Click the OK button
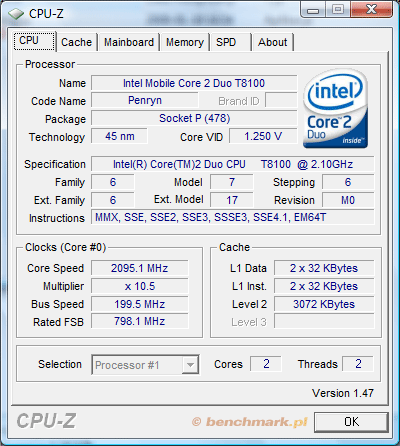This screenshot has width=400, height=446. (x=351, y=422)
